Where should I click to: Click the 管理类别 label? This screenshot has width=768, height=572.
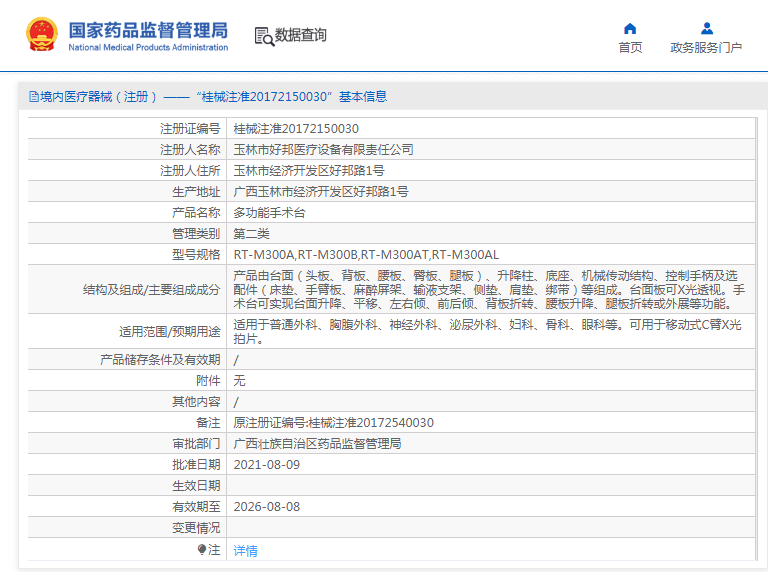tap(196, 234)
